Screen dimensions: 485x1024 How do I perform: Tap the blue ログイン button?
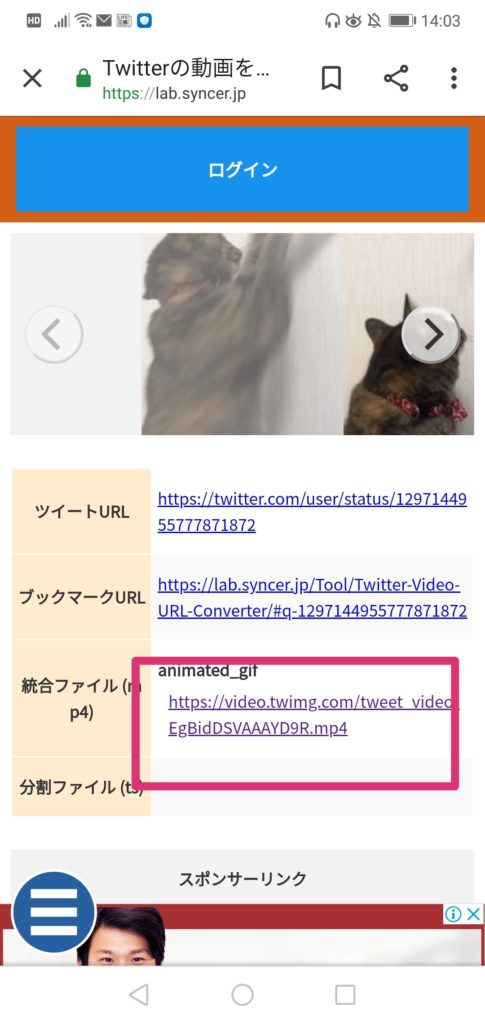click(x=242, y=169)
